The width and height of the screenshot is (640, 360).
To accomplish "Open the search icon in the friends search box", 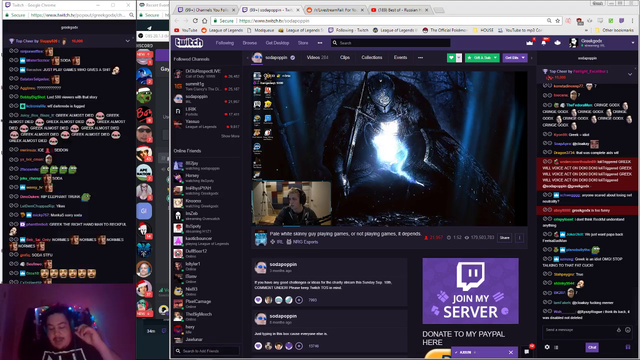I will click(178, 351).
